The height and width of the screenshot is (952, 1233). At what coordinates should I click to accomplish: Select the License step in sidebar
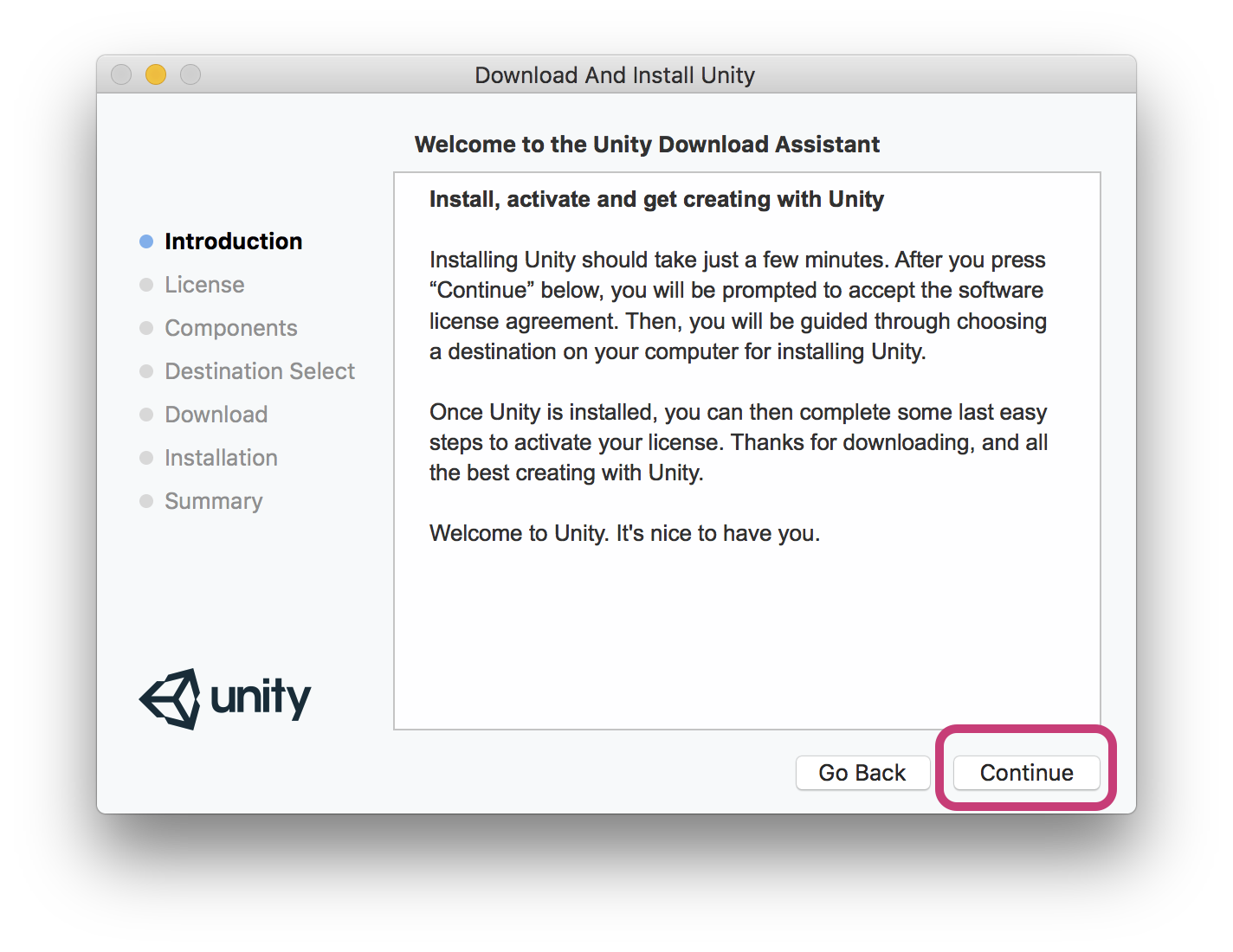[x=204, y=284]
